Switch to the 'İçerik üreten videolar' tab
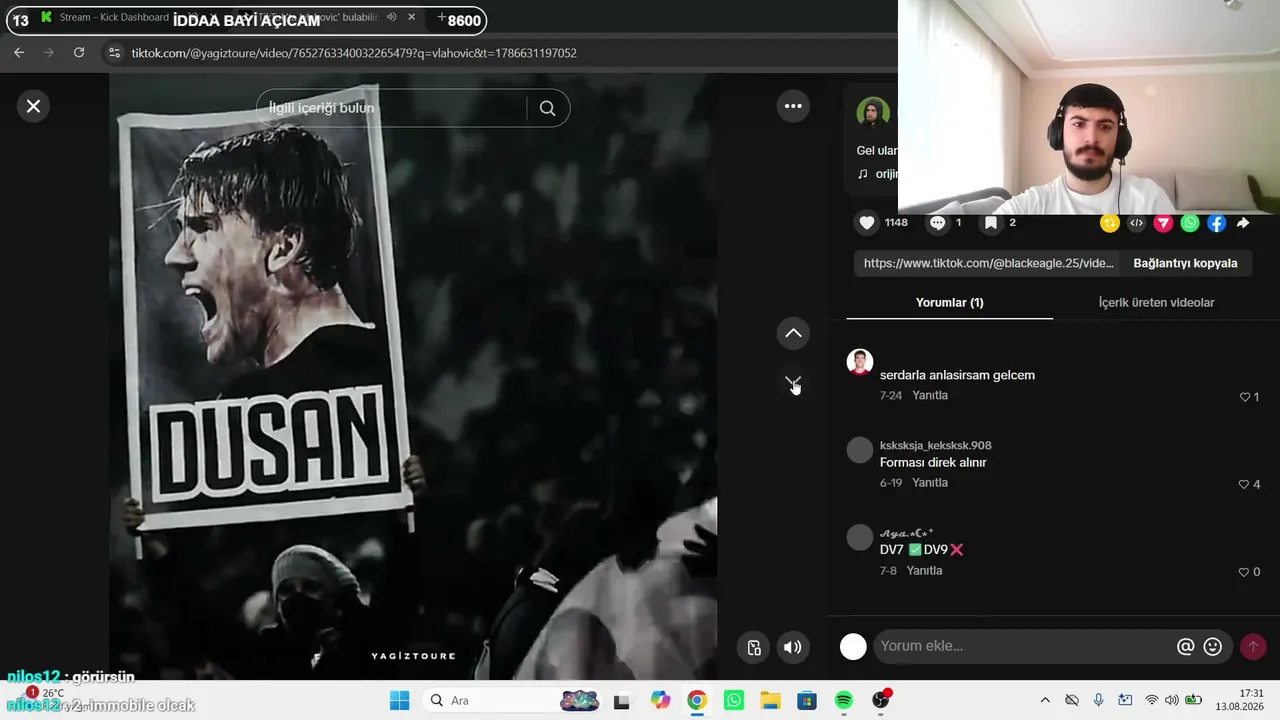 [x=1156, y=302]
